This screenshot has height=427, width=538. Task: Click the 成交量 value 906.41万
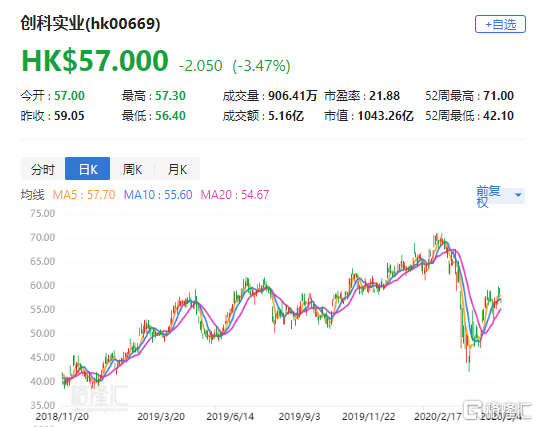click(x=292, y=95)
